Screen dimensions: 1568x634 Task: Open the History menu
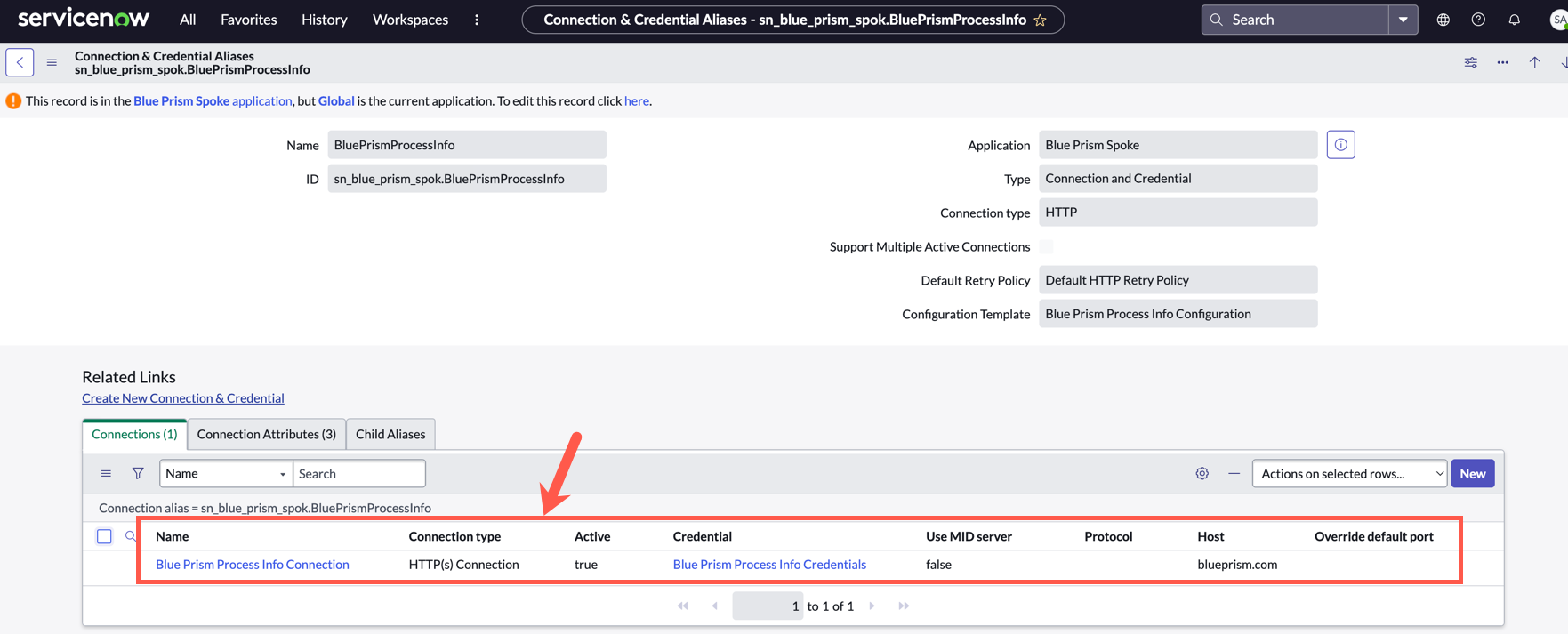[325, 20]
